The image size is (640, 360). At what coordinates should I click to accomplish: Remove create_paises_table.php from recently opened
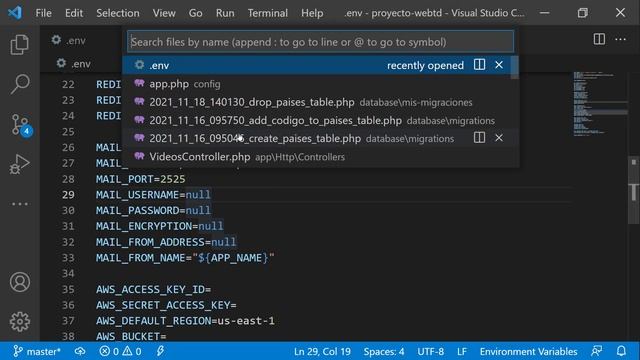499,138
